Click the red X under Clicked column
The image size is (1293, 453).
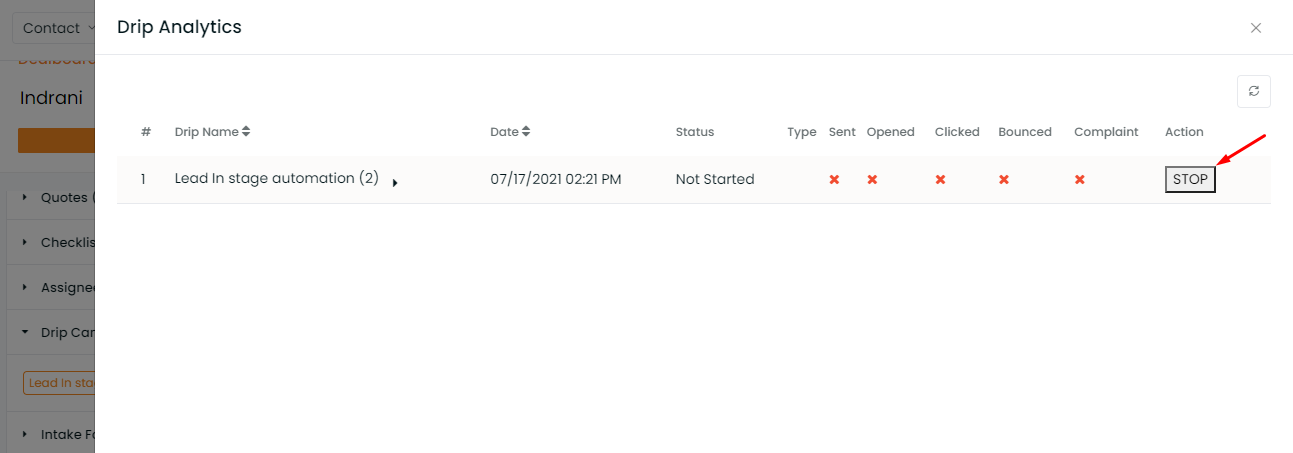click(x=940, y=180)
